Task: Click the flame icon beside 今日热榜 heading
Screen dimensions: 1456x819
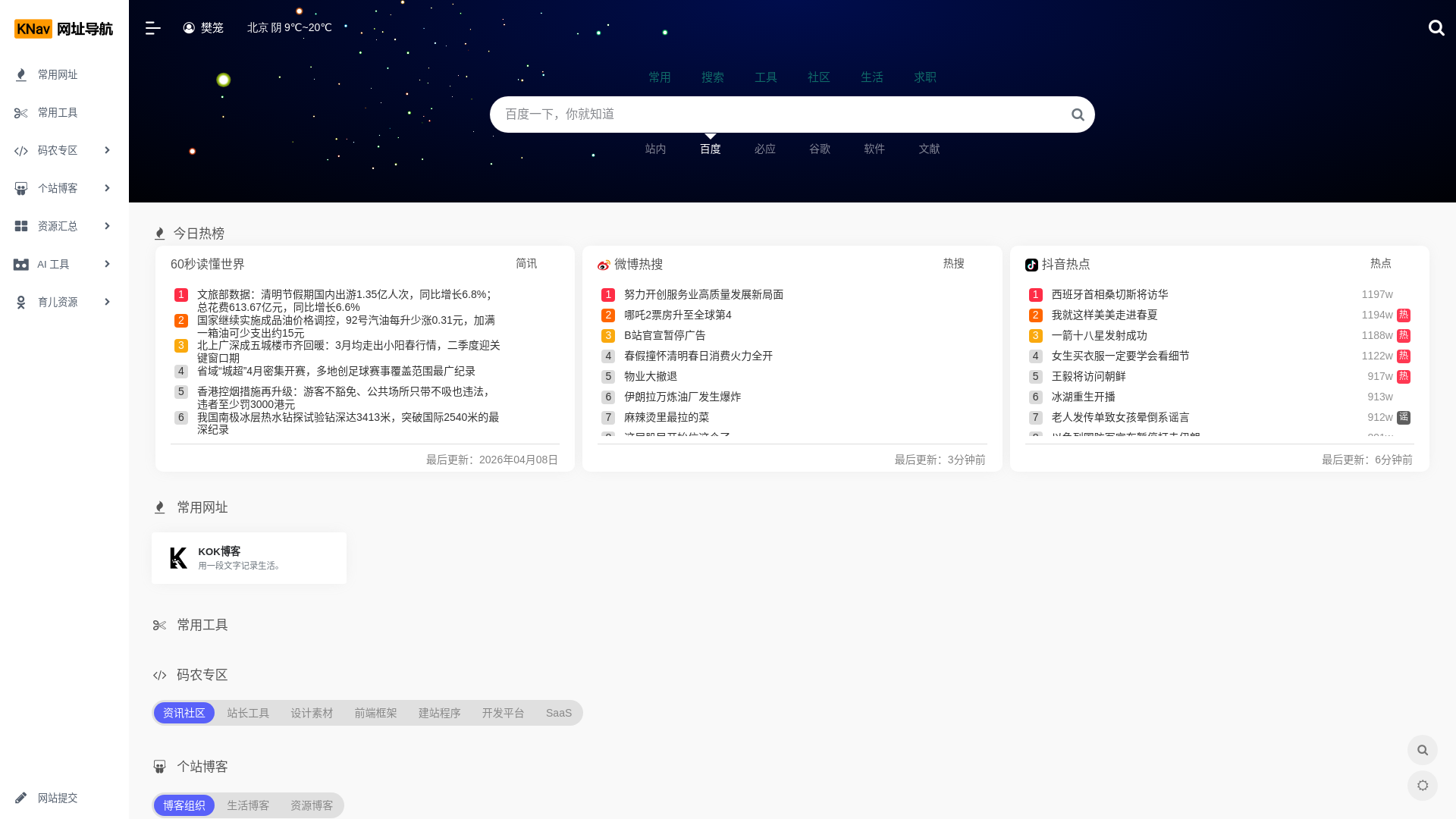Action: [x=159, y=234]
